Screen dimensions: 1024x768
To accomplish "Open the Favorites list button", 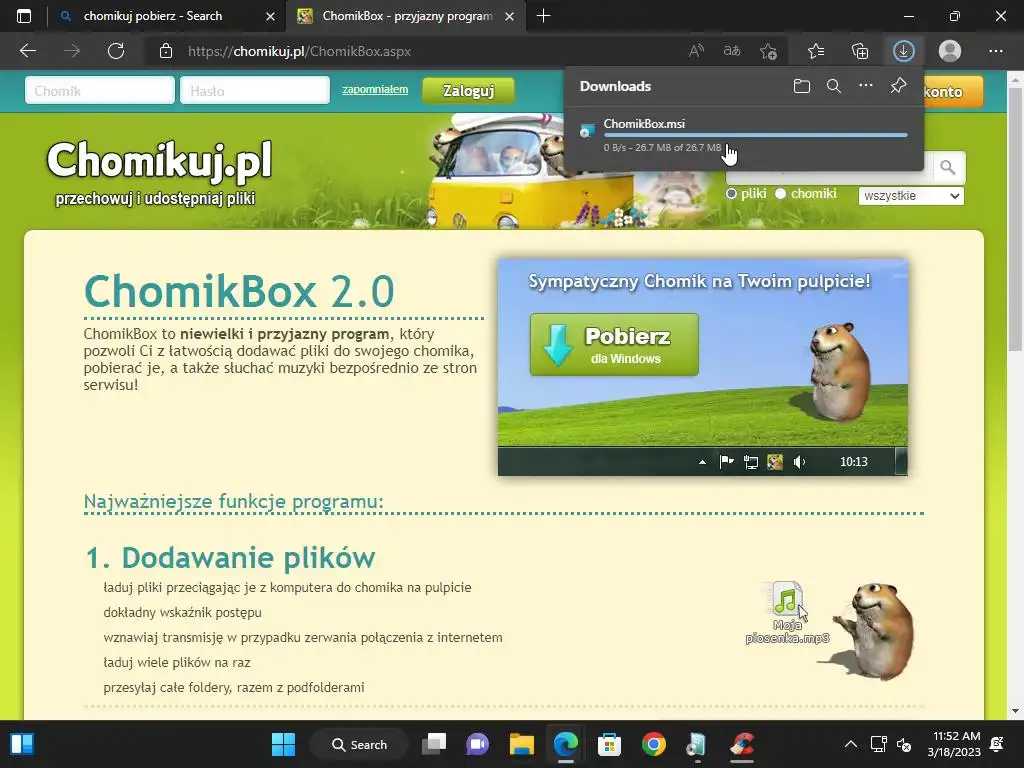I will (x=816, y=51).
